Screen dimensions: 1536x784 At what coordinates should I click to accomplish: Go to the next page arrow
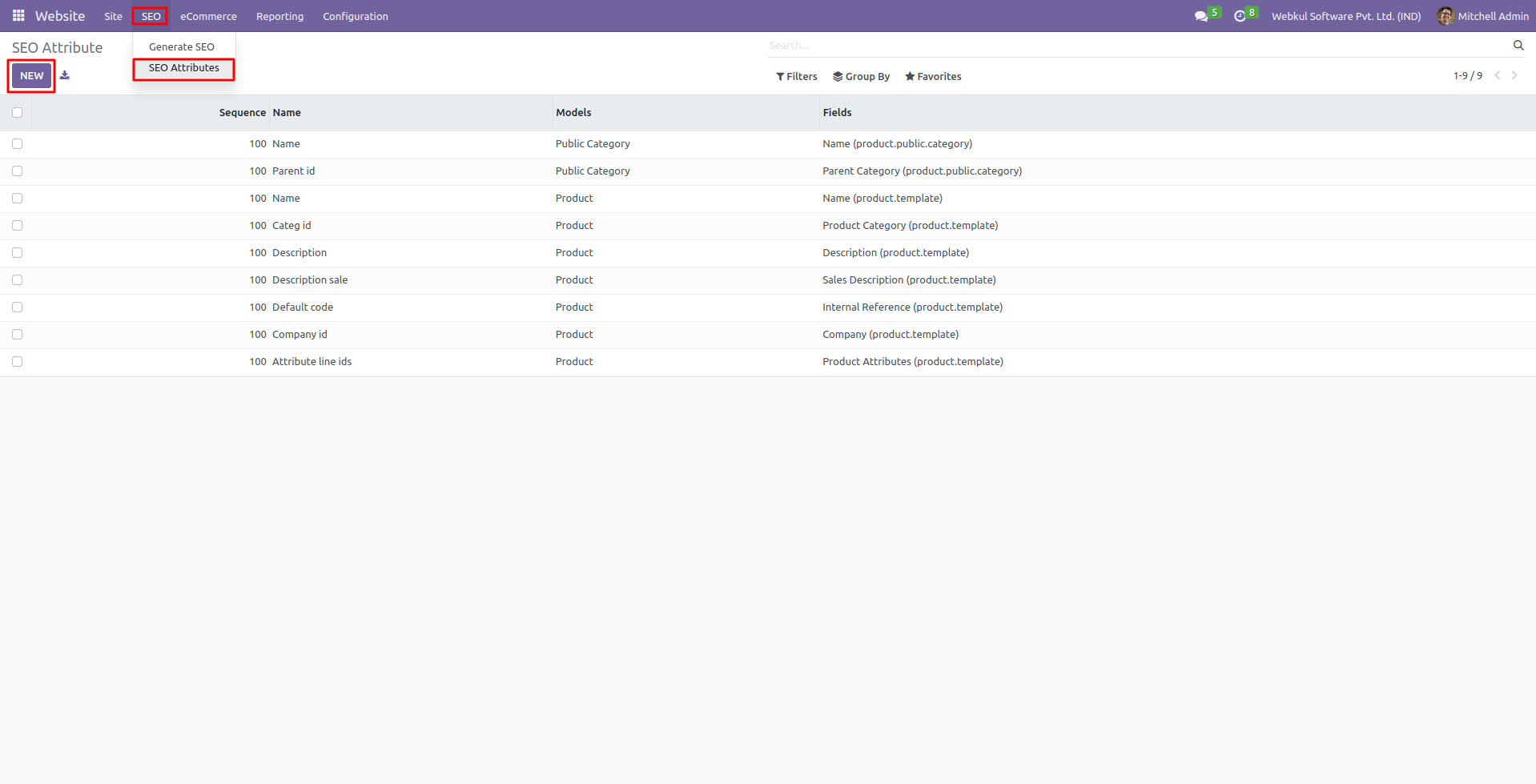click(1514, 76)
